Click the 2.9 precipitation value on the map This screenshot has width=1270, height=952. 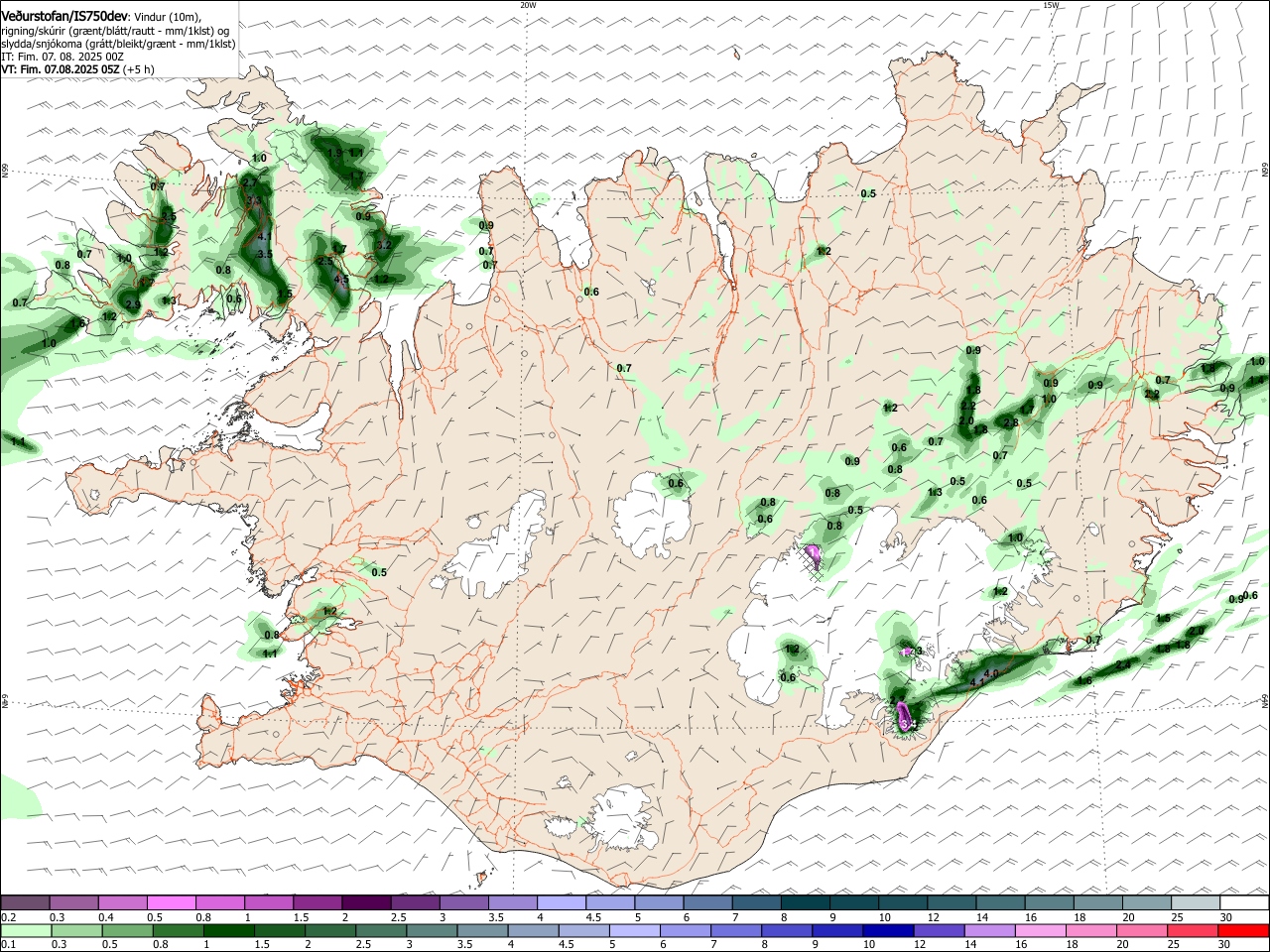click(x=133, y=304)
